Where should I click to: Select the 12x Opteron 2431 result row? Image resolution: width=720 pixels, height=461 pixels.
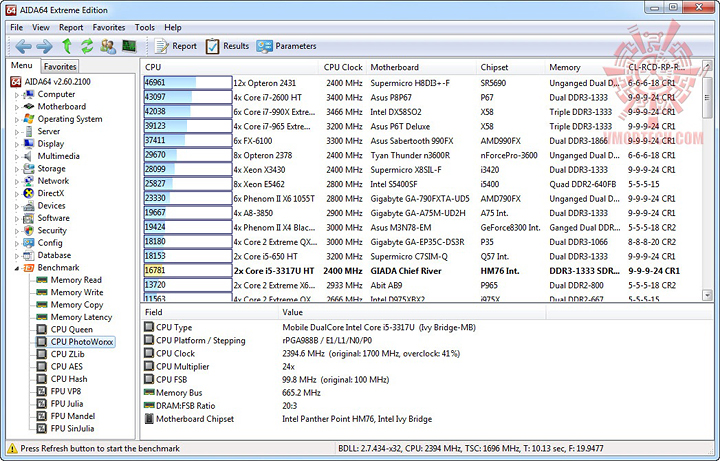[422, 83]
